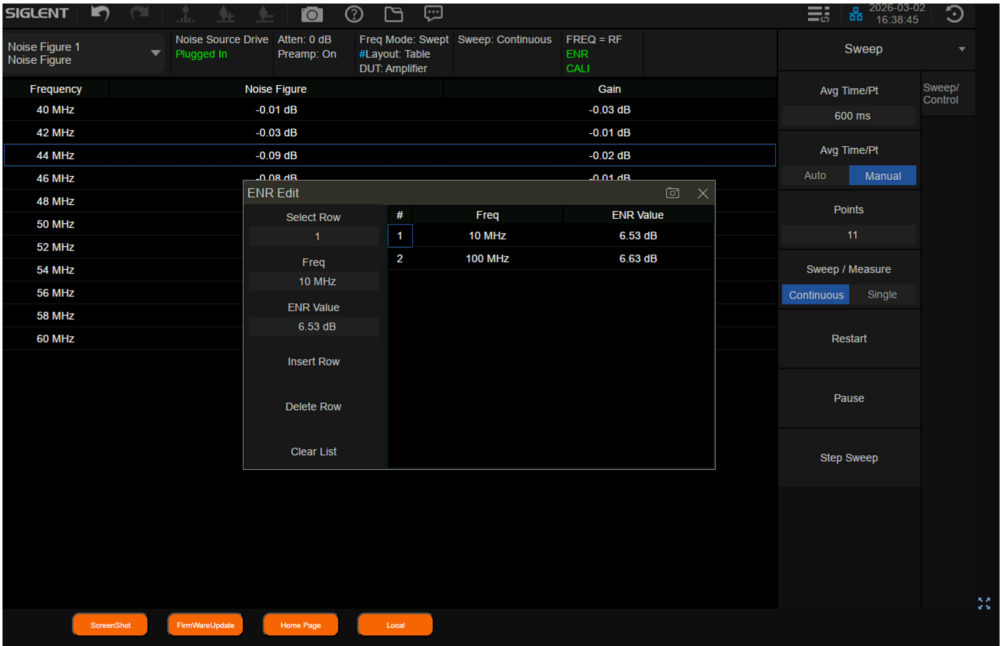Set Avg Time/Pt to Auto
1000x646 pixels.
(815, 176)
